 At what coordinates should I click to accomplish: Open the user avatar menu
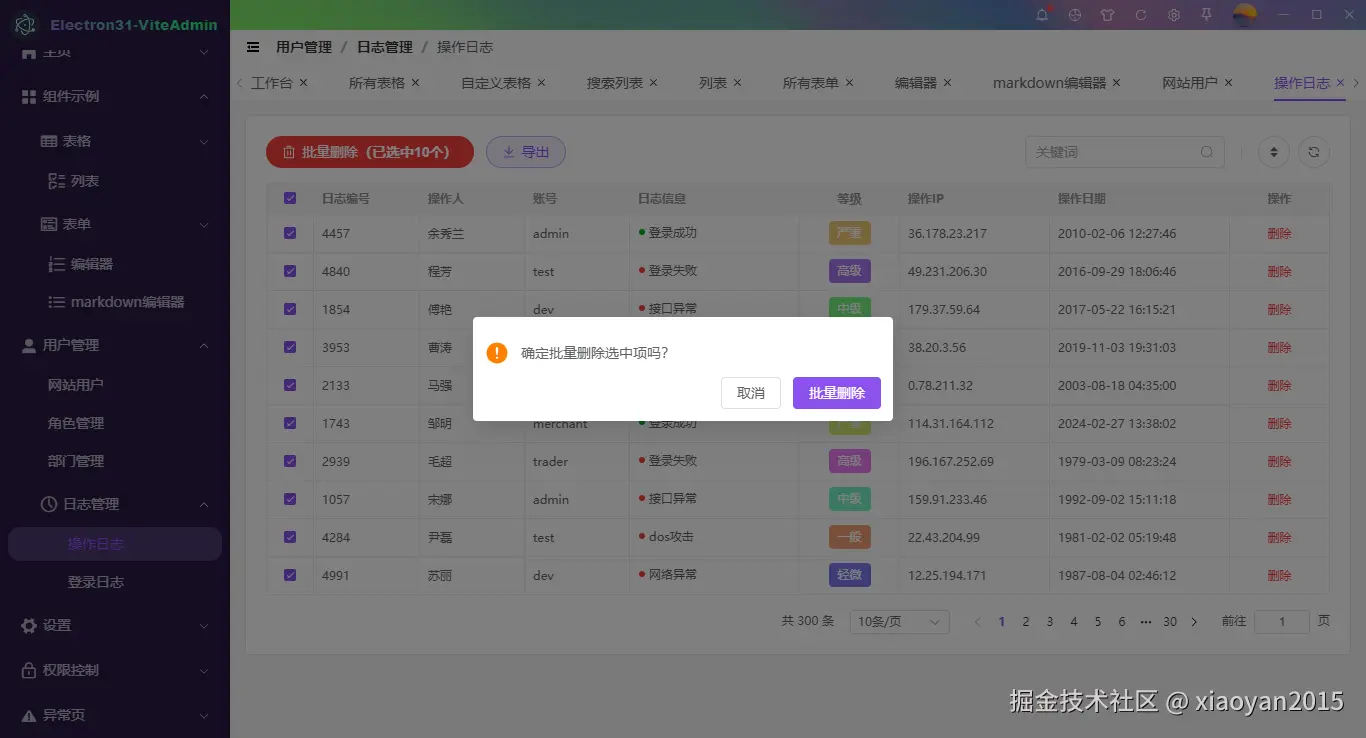1245,15
